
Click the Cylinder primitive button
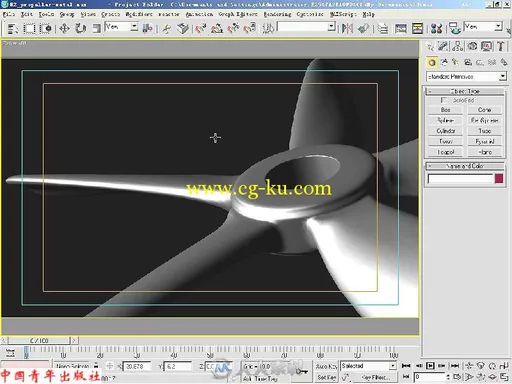[x=446, y=131]
